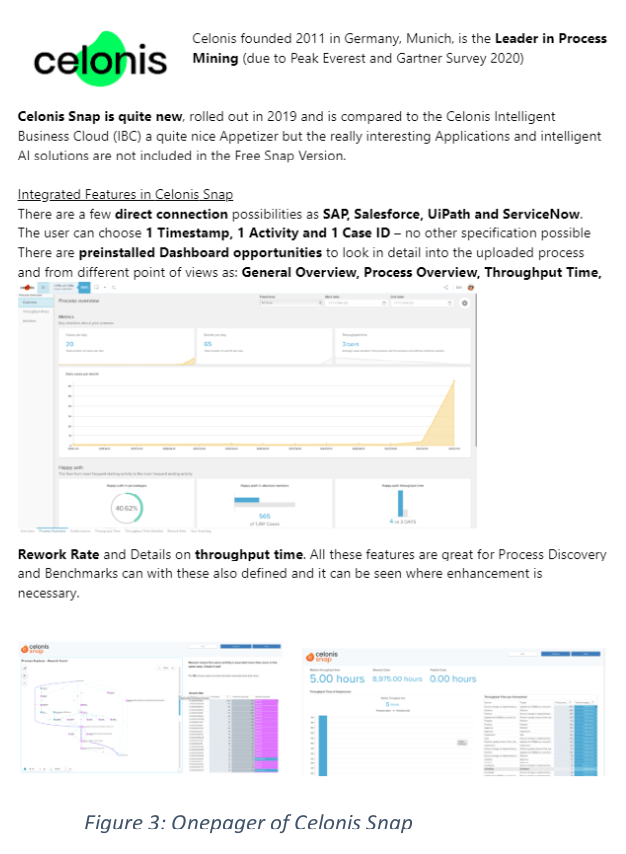Click the 'Figure 3: Onepager of Celonis Snap' caption
The image size is (626, 854).
(x=248, y=822)
